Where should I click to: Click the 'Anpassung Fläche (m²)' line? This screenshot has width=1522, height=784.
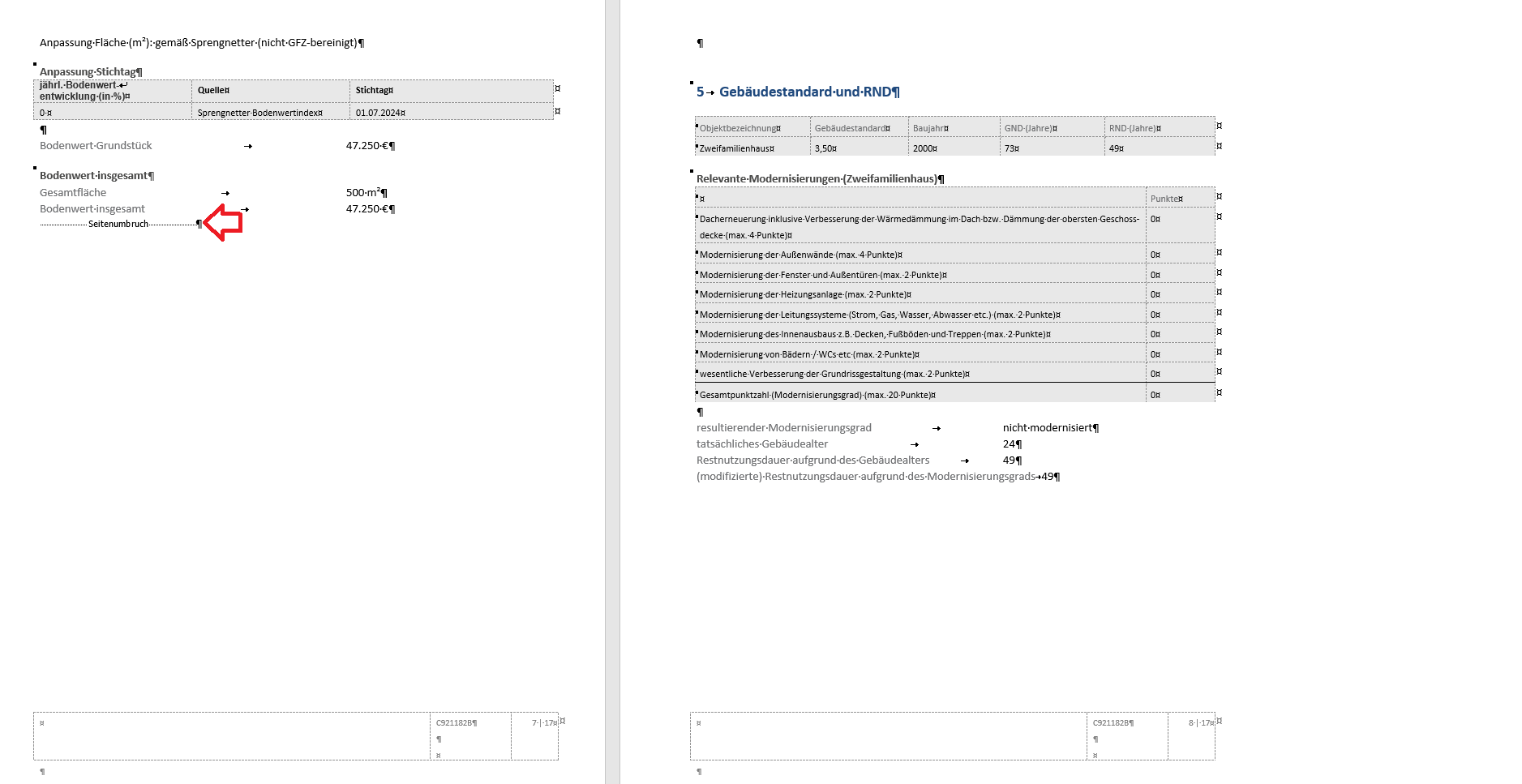tap(201, 43)
